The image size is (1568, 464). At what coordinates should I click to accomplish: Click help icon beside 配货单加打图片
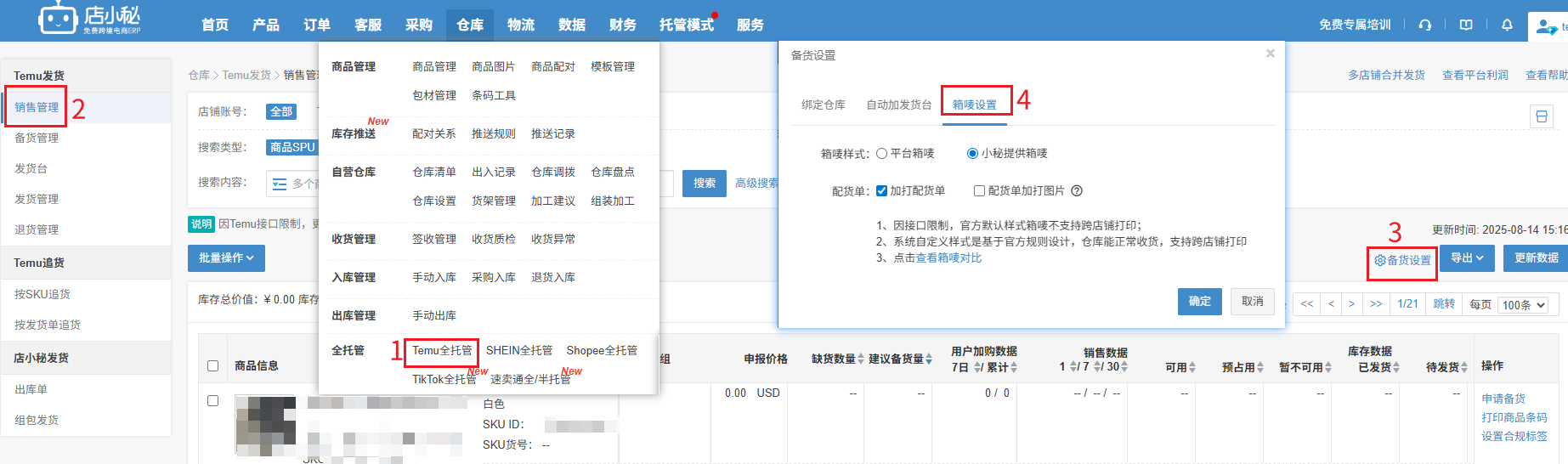(x=1077, y=191)
